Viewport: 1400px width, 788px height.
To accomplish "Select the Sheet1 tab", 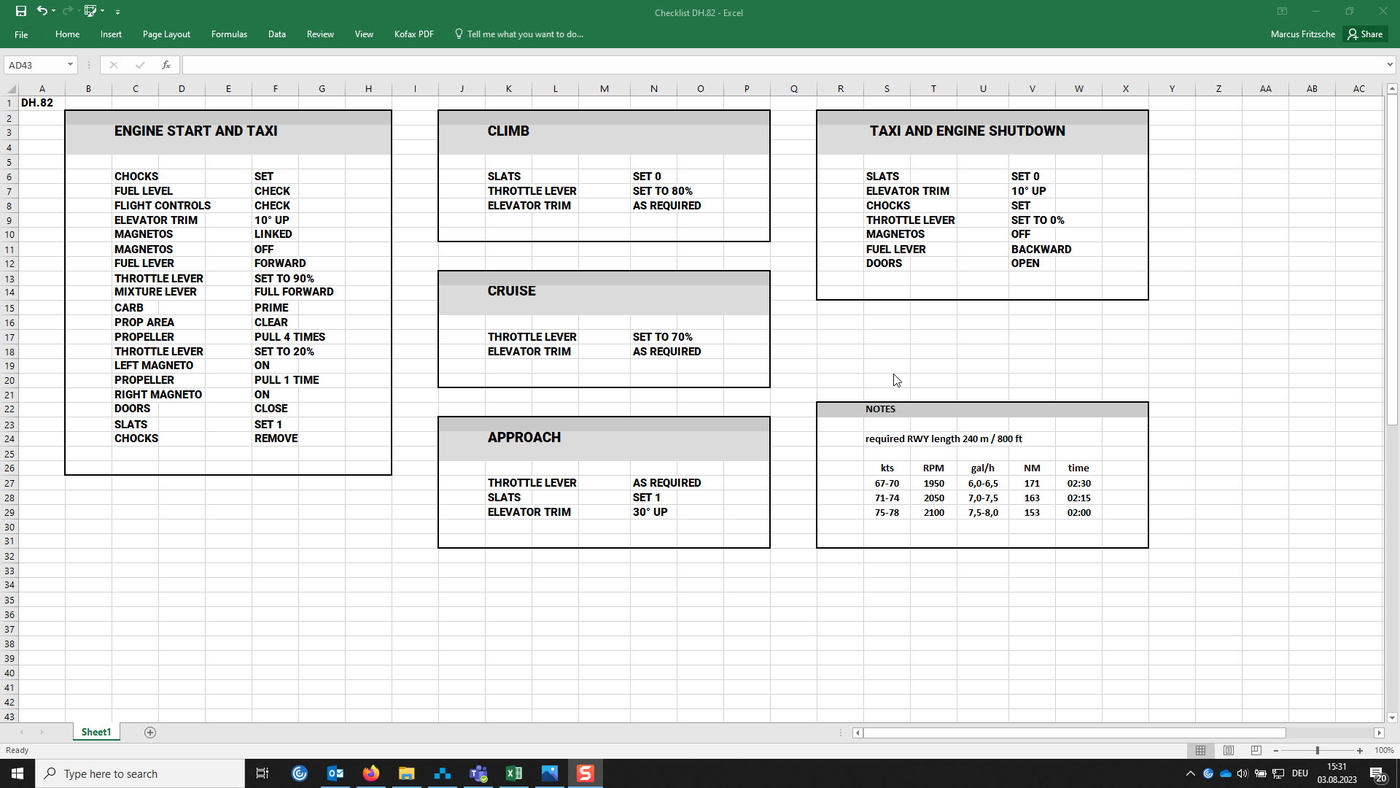I will tap(96, 733).
